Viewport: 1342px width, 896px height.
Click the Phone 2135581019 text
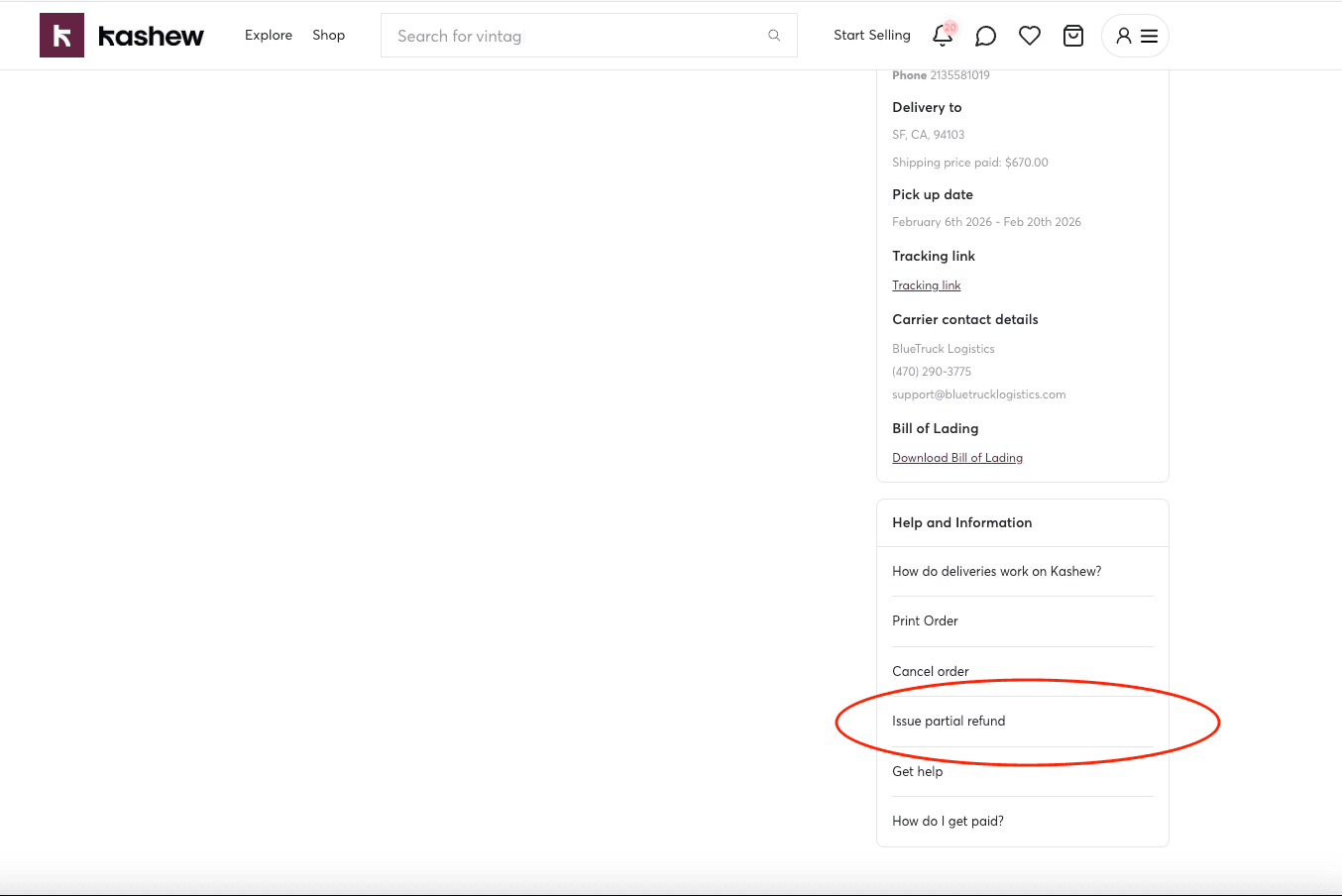[941, 75]
